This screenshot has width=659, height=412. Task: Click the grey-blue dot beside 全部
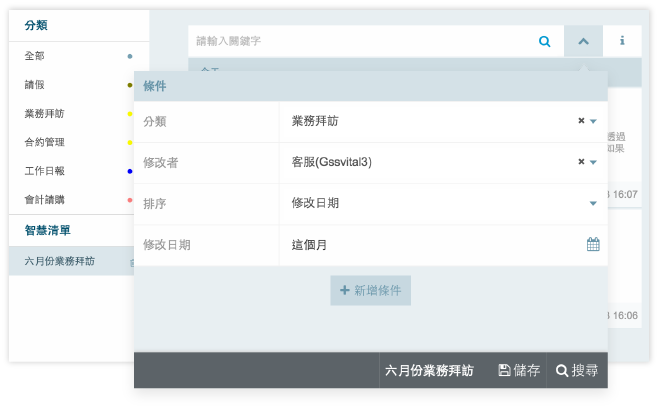130,56
